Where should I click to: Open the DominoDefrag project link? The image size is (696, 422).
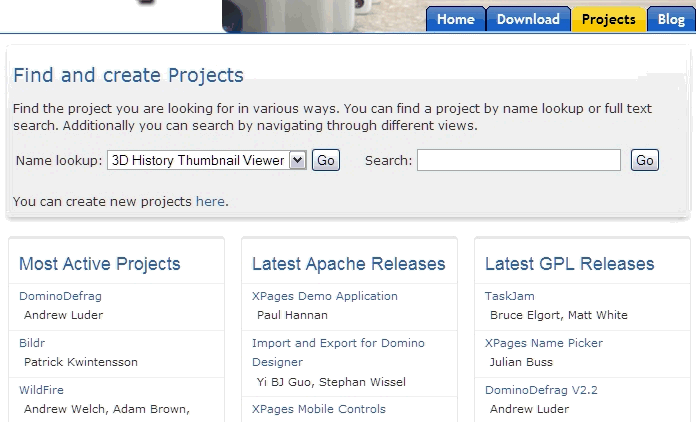coord(60,296)
